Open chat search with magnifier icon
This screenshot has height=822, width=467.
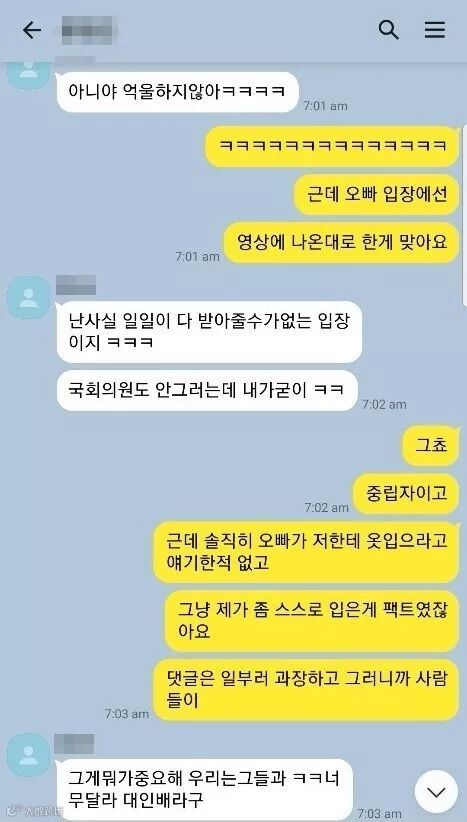pyautogui.click(x=388, y=30)
